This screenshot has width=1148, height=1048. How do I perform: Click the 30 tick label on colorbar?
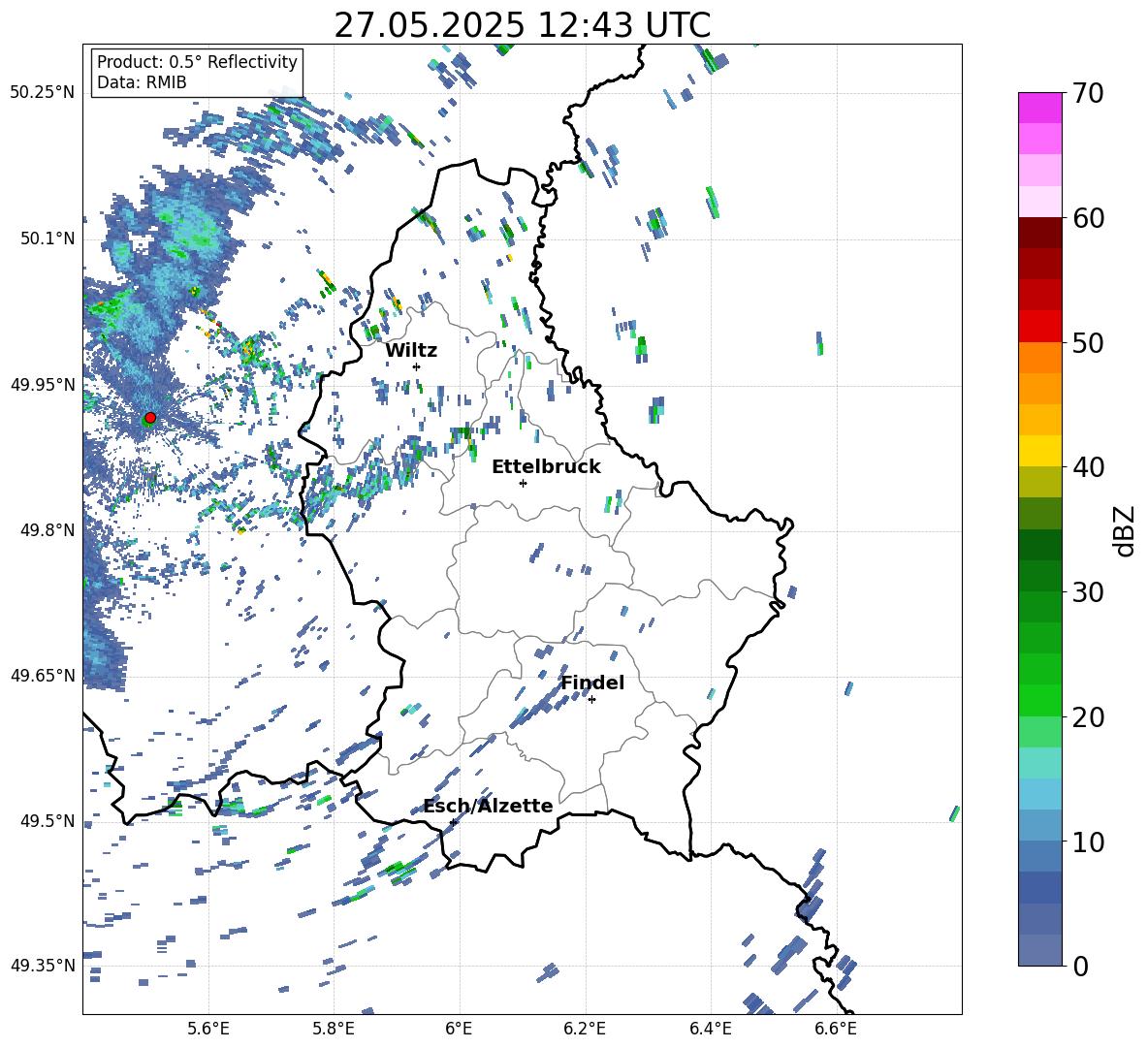click(x=1089, y=592)
